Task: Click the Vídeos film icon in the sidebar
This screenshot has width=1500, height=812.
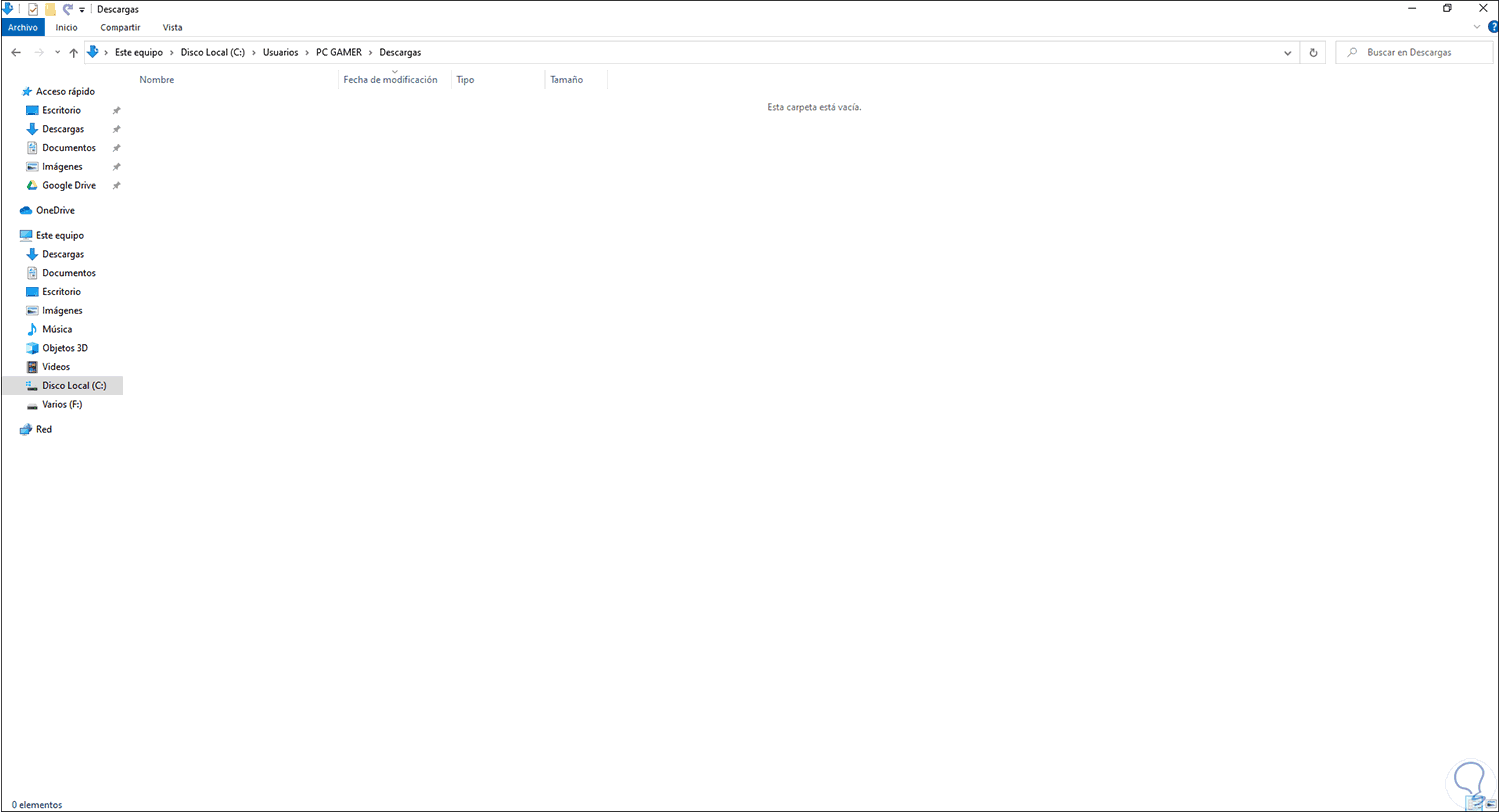Action: 32,367
